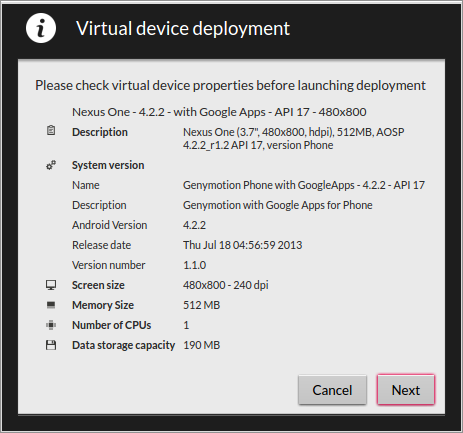Click the clipboard icon beside Description

click(x=51, y=130)
